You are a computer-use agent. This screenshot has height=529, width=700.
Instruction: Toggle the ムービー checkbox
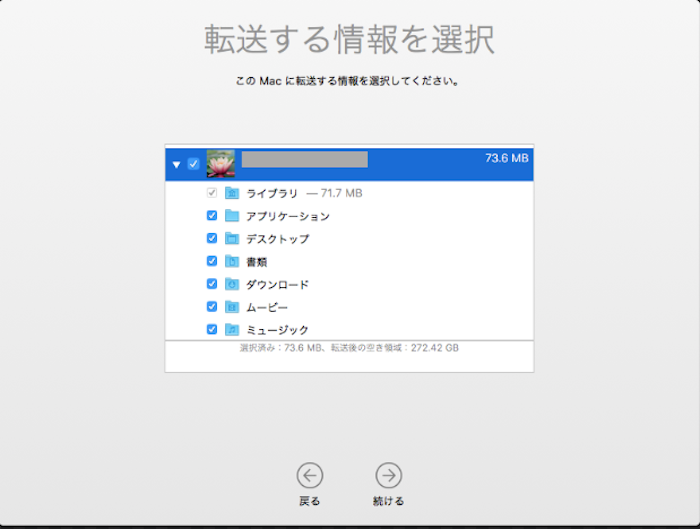[x=211, y=307]
